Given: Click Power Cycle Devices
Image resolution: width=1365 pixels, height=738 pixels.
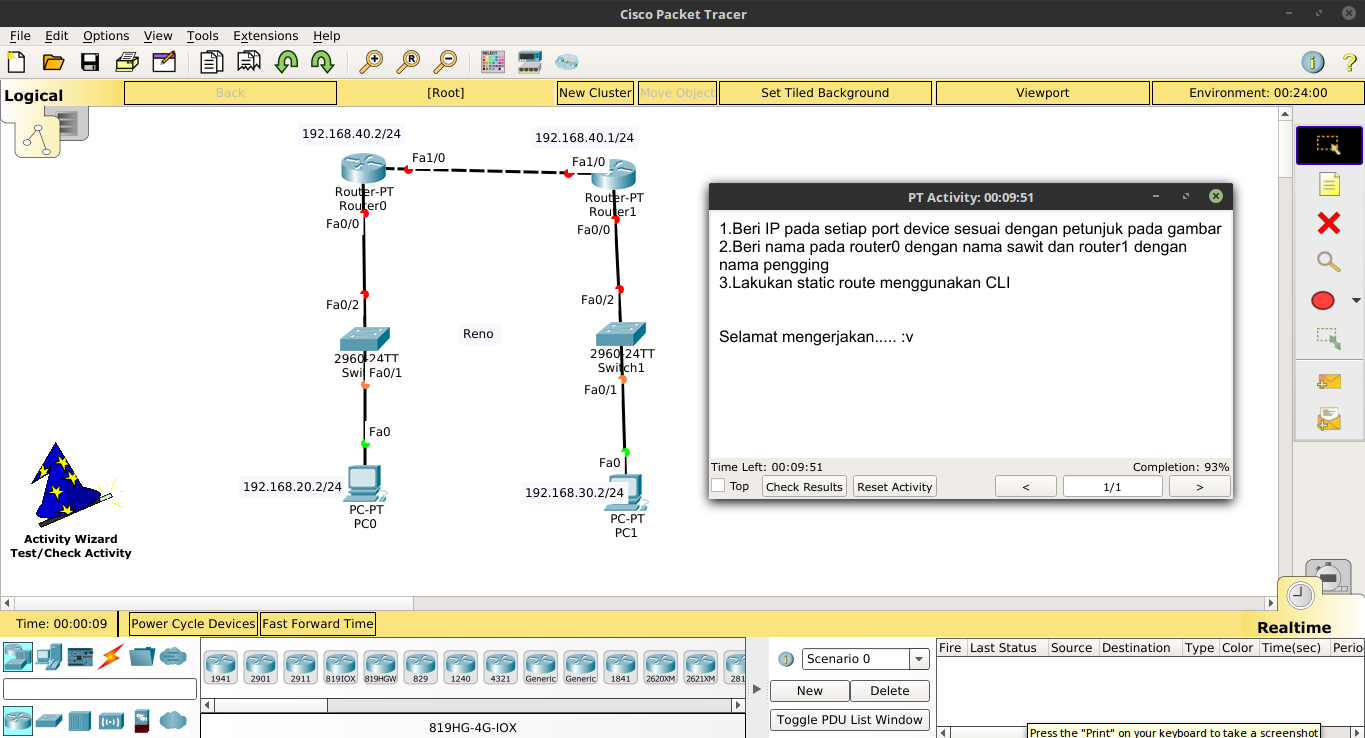Looking at the screenshot, I should (x=192, y=623).
